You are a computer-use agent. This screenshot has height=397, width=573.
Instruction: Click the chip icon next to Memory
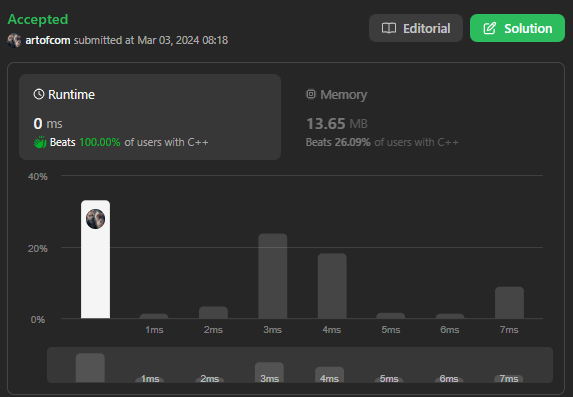click(x=311, y=94)
